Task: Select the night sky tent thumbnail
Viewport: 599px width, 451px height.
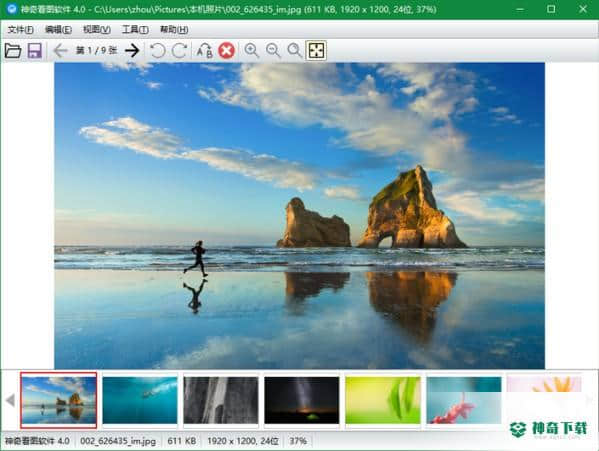Action: click(x=302, y=400)
